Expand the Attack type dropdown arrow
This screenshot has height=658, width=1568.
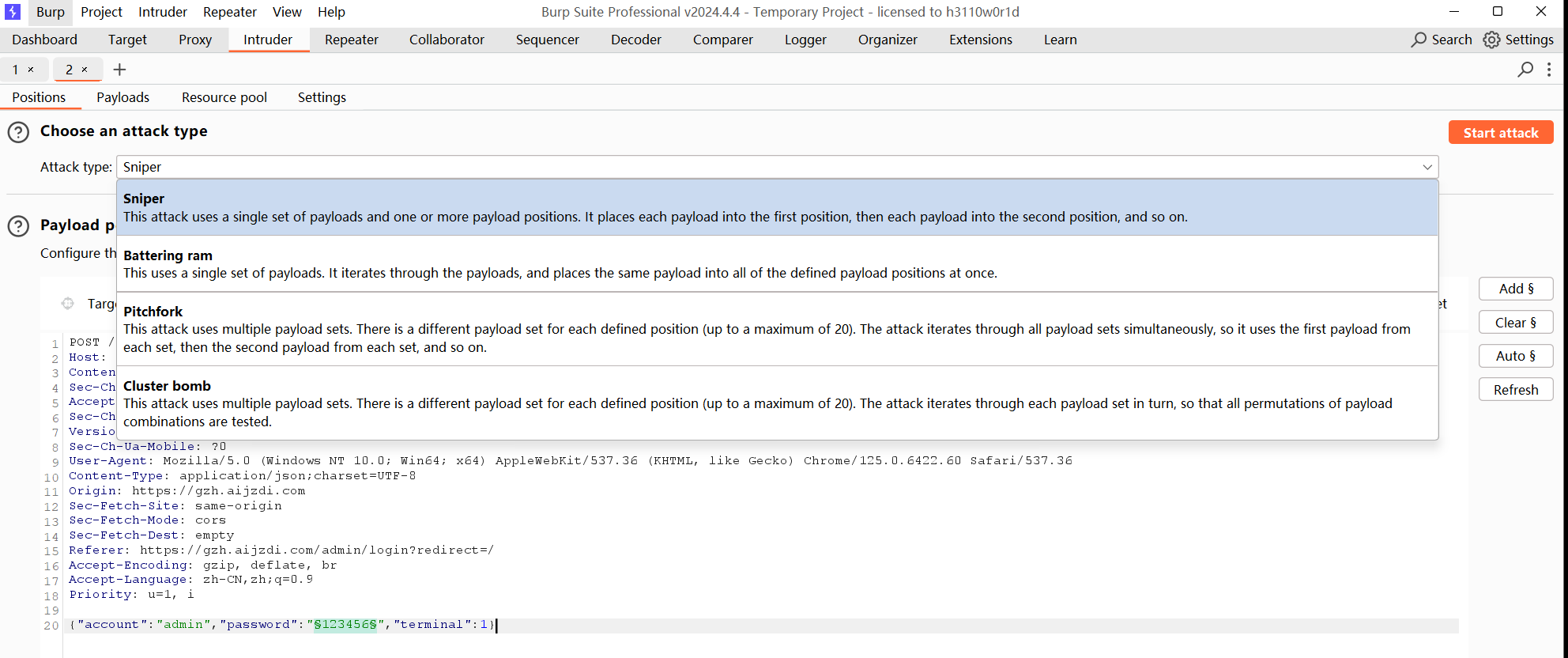click(1427, 167)
